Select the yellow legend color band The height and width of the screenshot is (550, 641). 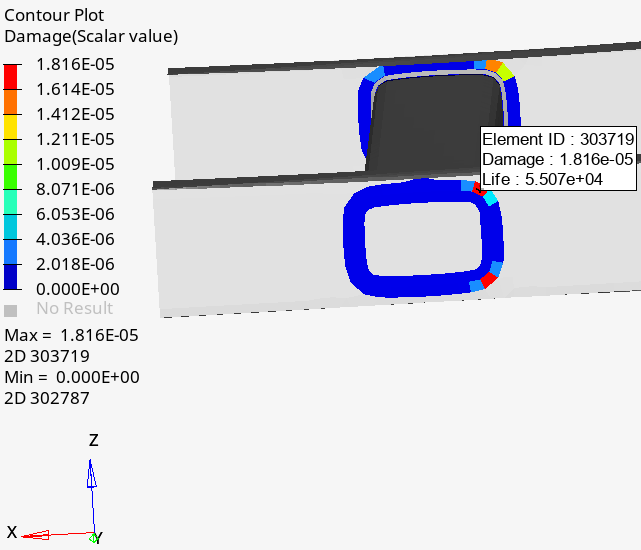click(x=11, y=127)
